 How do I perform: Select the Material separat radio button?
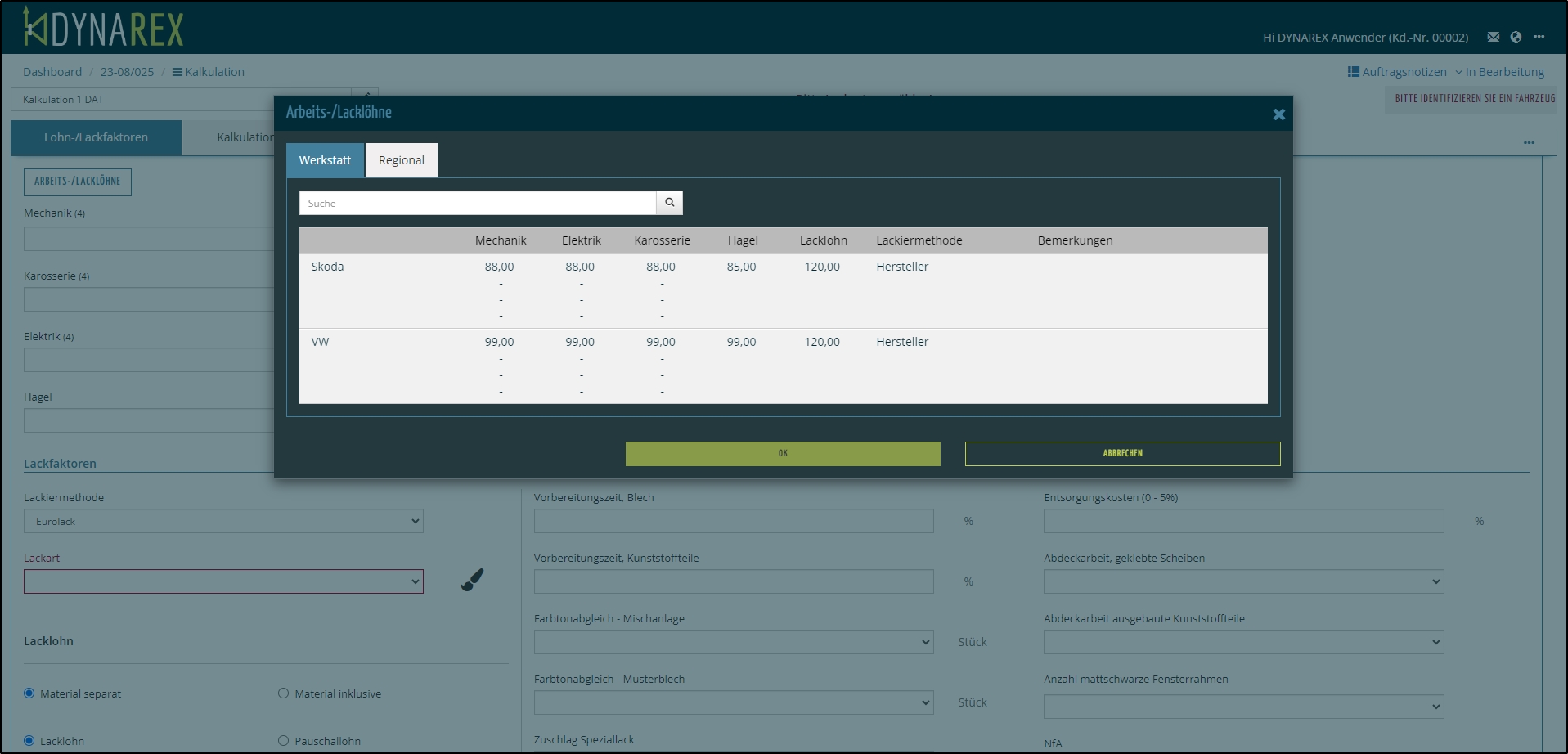click(29, 693)
